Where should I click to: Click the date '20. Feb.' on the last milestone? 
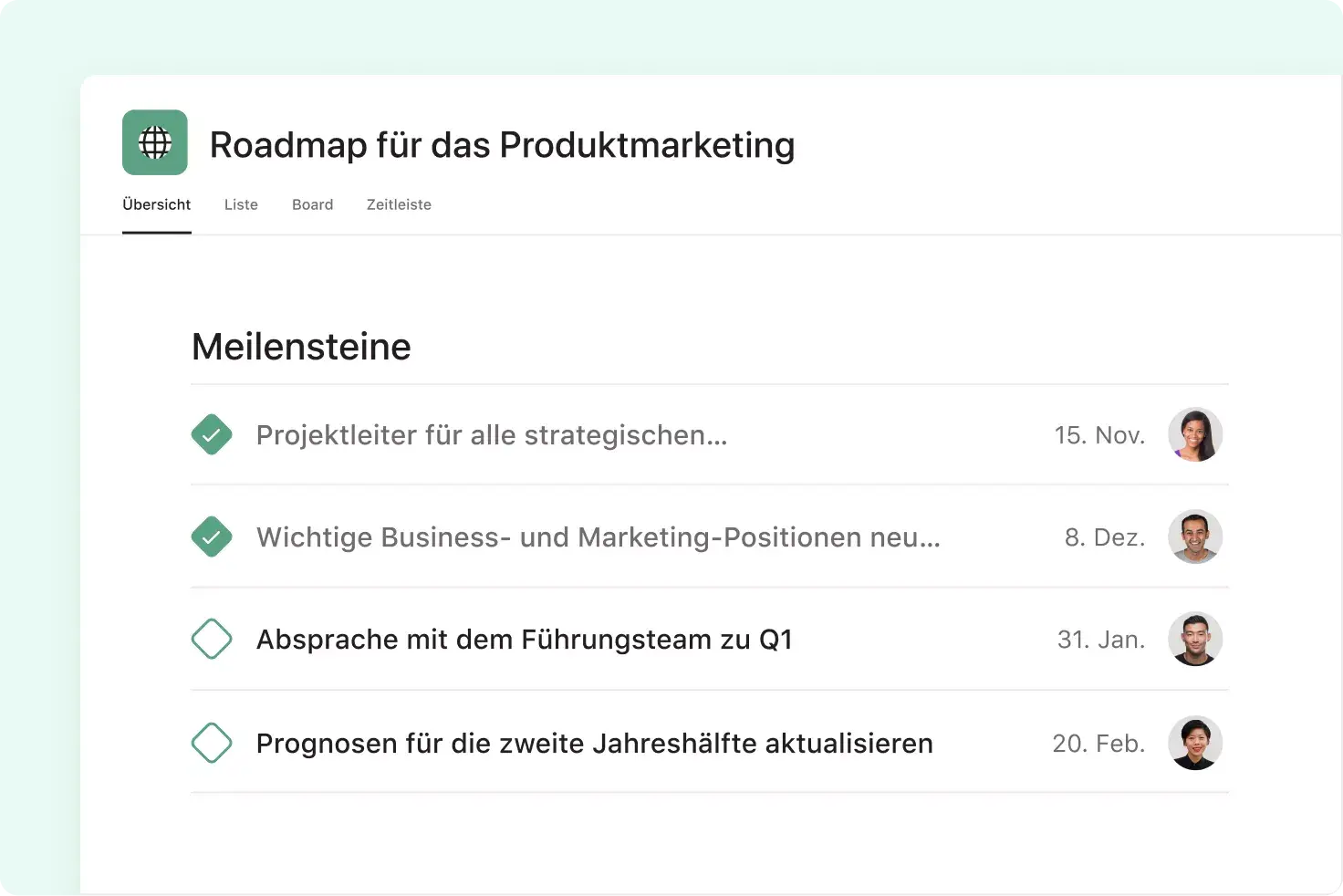point(1098,744)
